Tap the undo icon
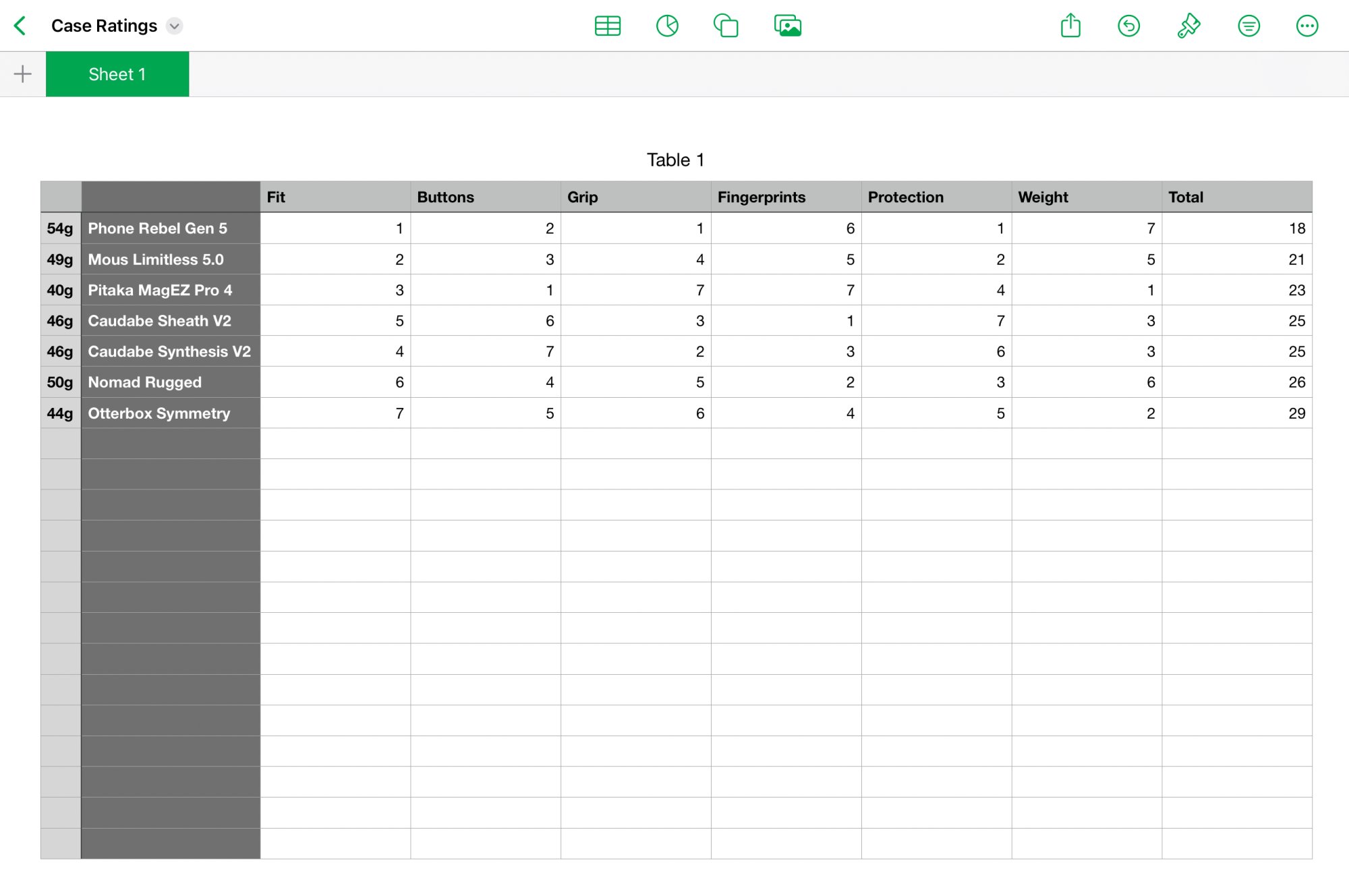This screenshot has height=896, width=1349. click(1128, 26)
